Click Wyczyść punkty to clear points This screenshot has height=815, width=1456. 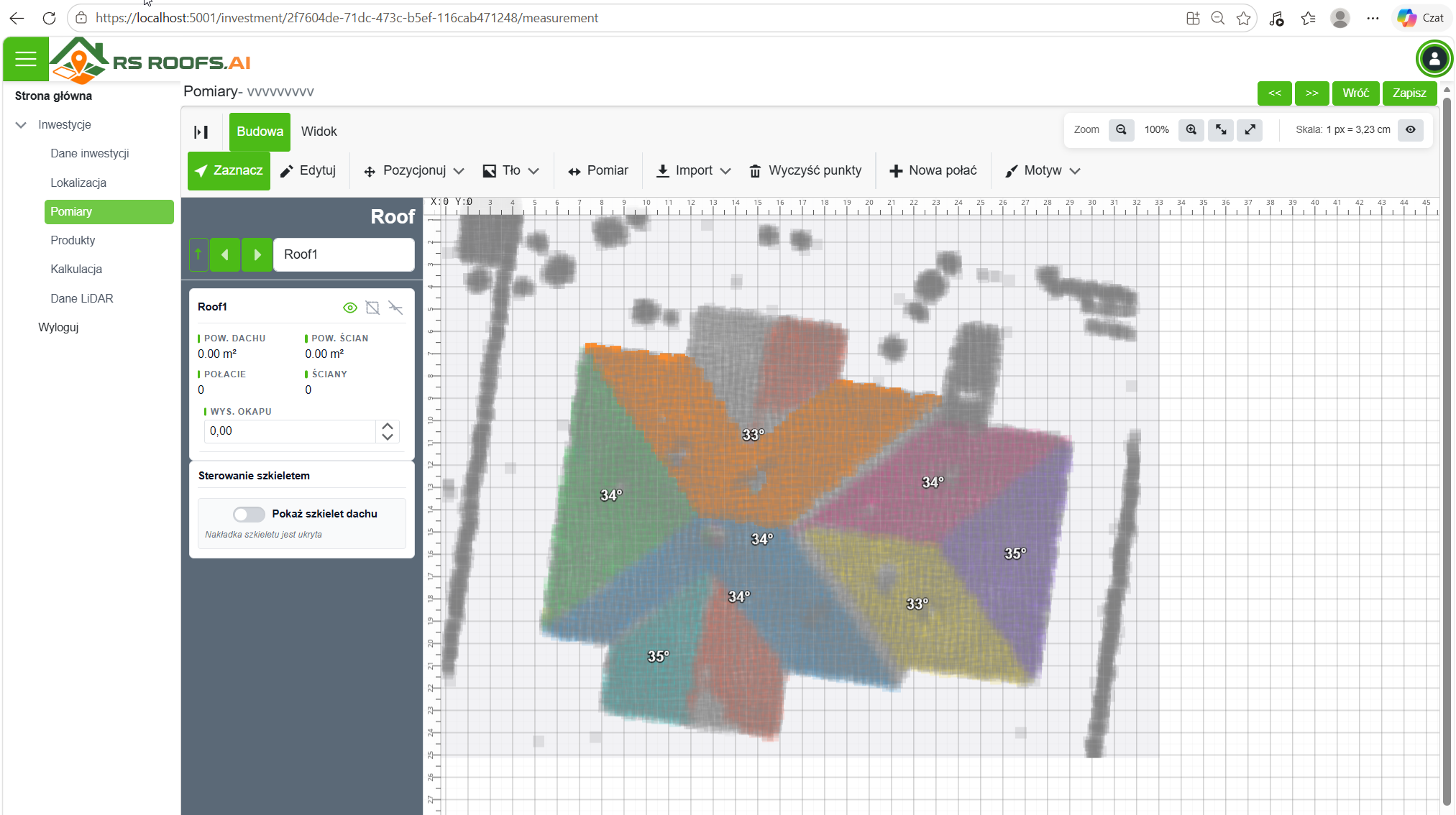coord(805,171)
